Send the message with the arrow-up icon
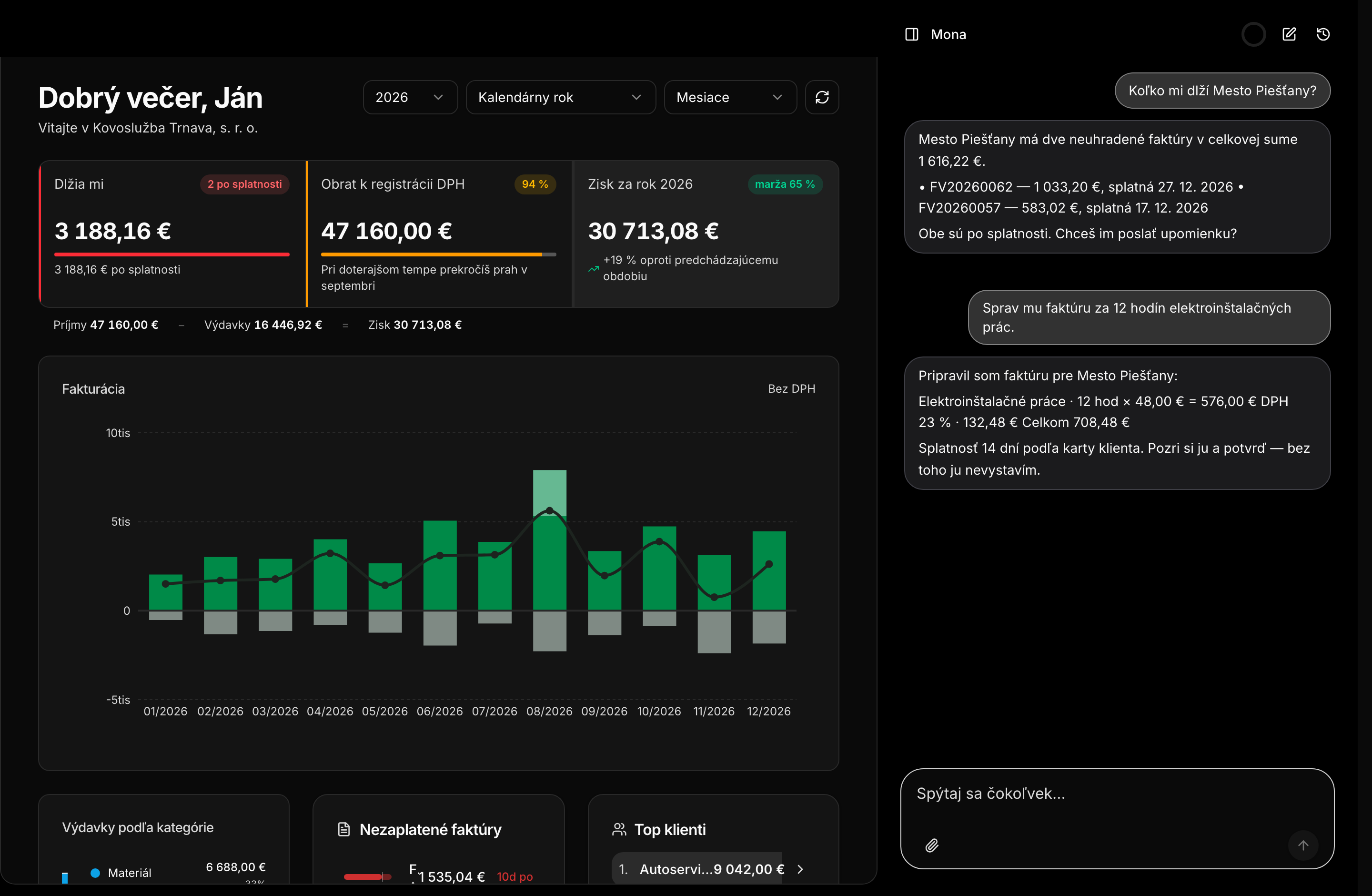This screenshot has height=896, width=1372. point(1303,845)
